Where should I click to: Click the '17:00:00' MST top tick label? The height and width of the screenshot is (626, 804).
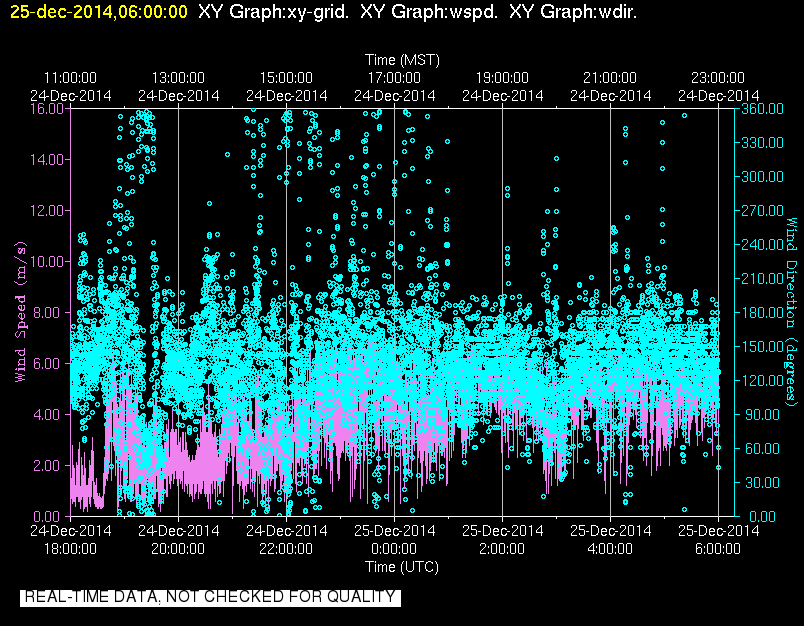coord(394,78)
